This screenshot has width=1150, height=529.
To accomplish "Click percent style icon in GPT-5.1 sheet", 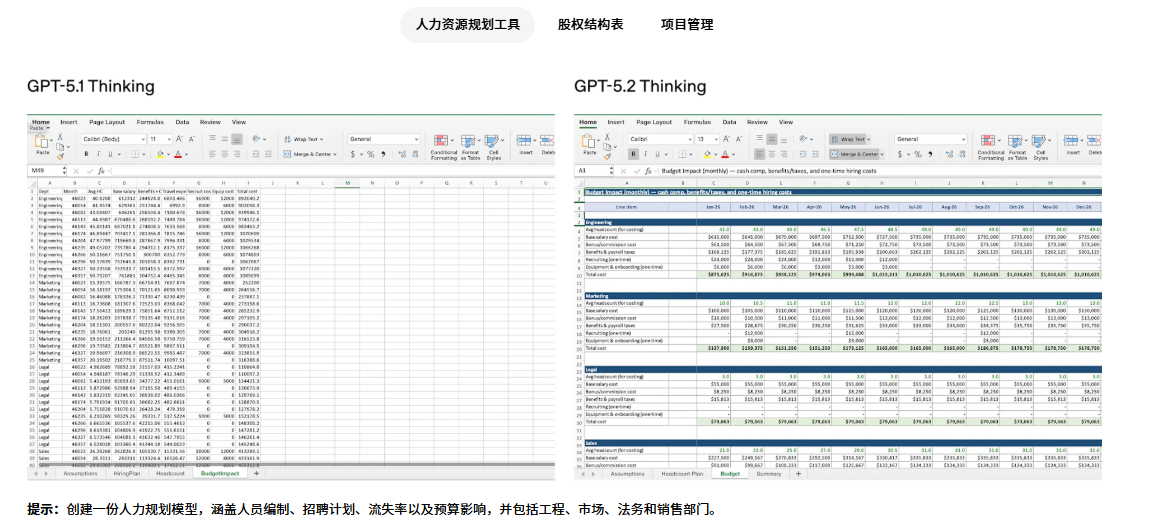I will (370, 154).
